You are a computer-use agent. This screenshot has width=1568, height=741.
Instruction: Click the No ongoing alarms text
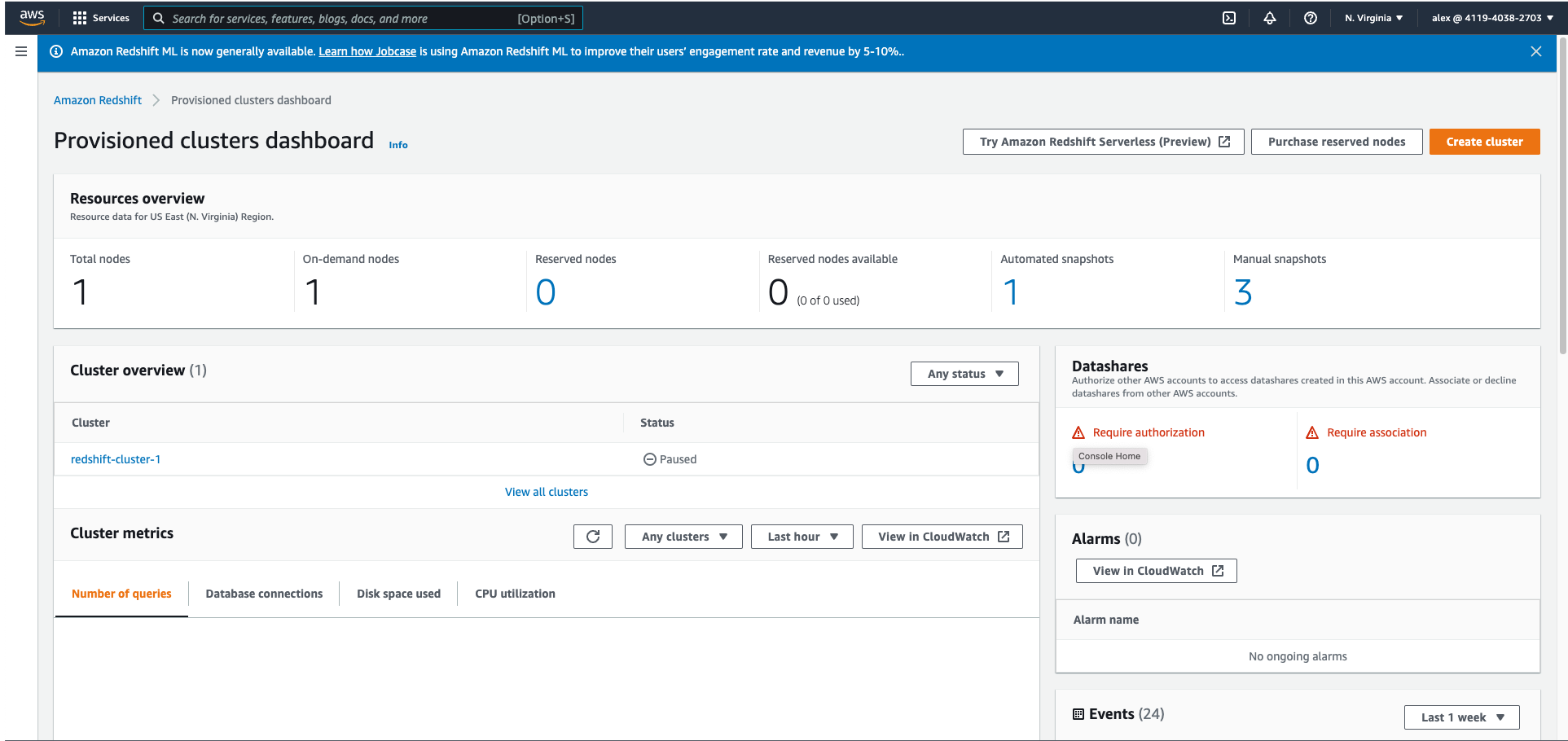[x=1298, y=656]
